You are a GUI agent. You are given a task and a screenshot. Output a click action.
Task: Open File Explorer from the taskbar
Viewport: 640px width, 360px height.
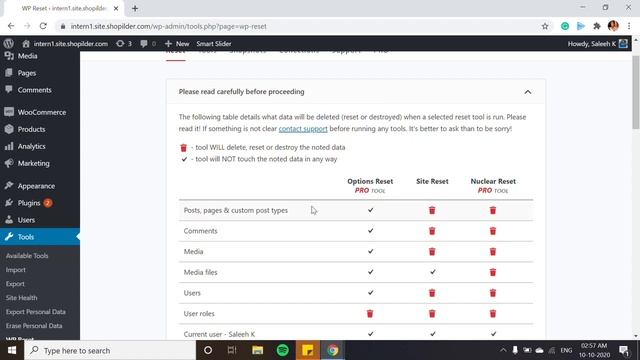(x=258, y=350)
